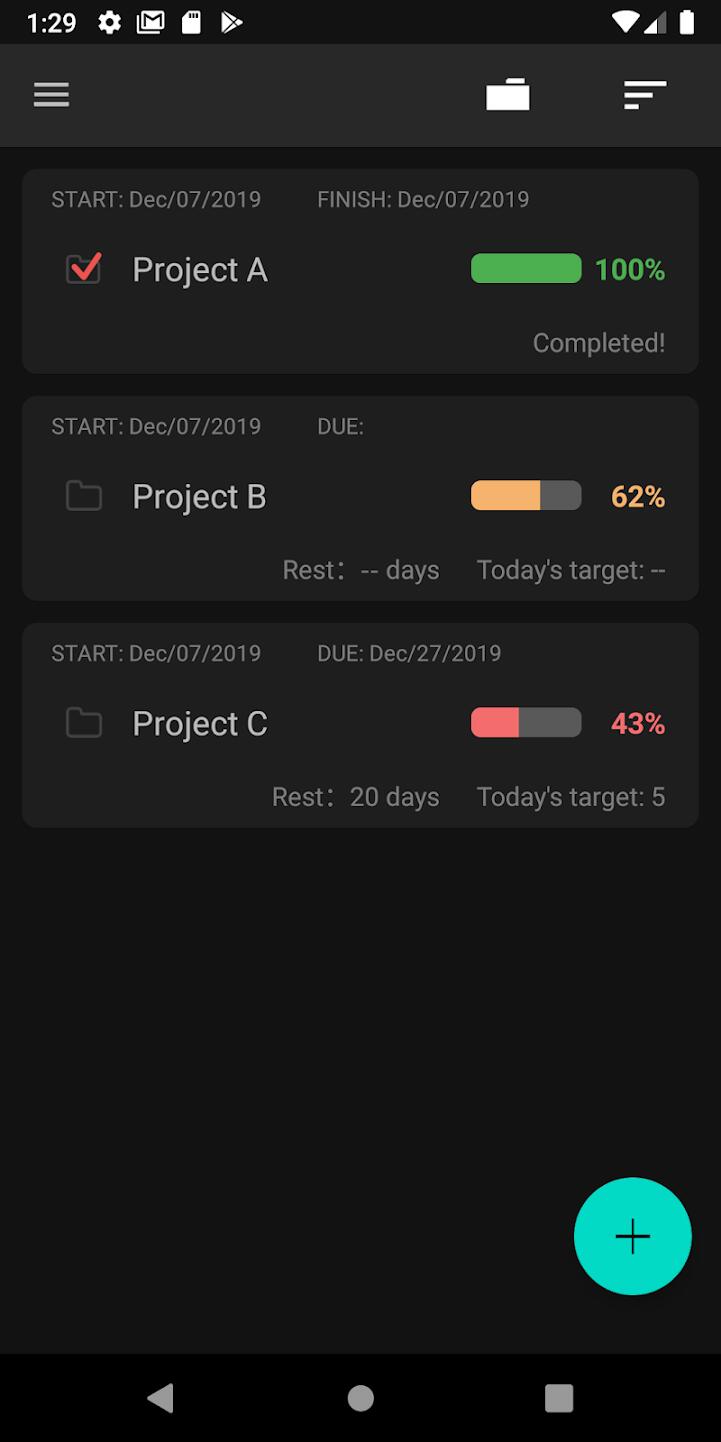Open the Project B title
The width and height of the screenshot is (721, 1442).
[x=199, y=497]
